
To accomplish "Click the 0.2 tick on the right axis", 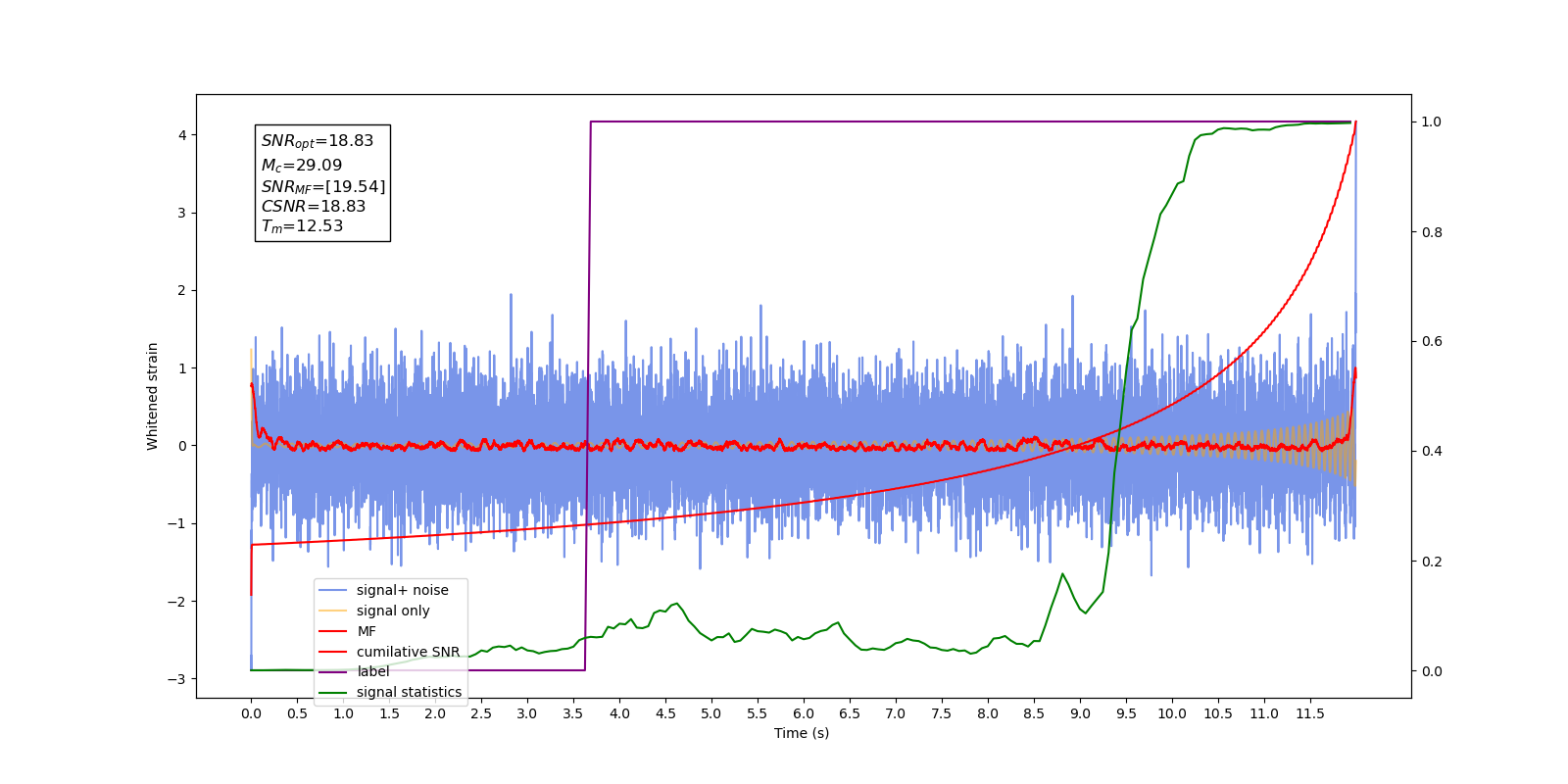I will click(x=1432, y=562).
